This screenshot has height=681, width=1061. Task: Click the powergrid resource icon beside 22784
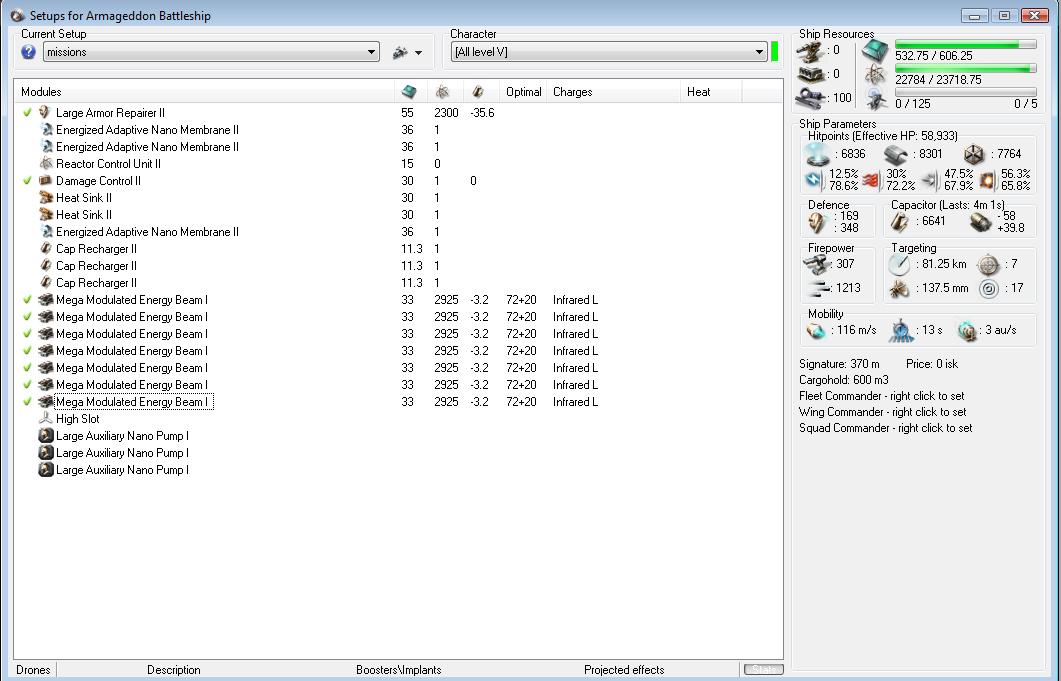[x=876, y=75]
